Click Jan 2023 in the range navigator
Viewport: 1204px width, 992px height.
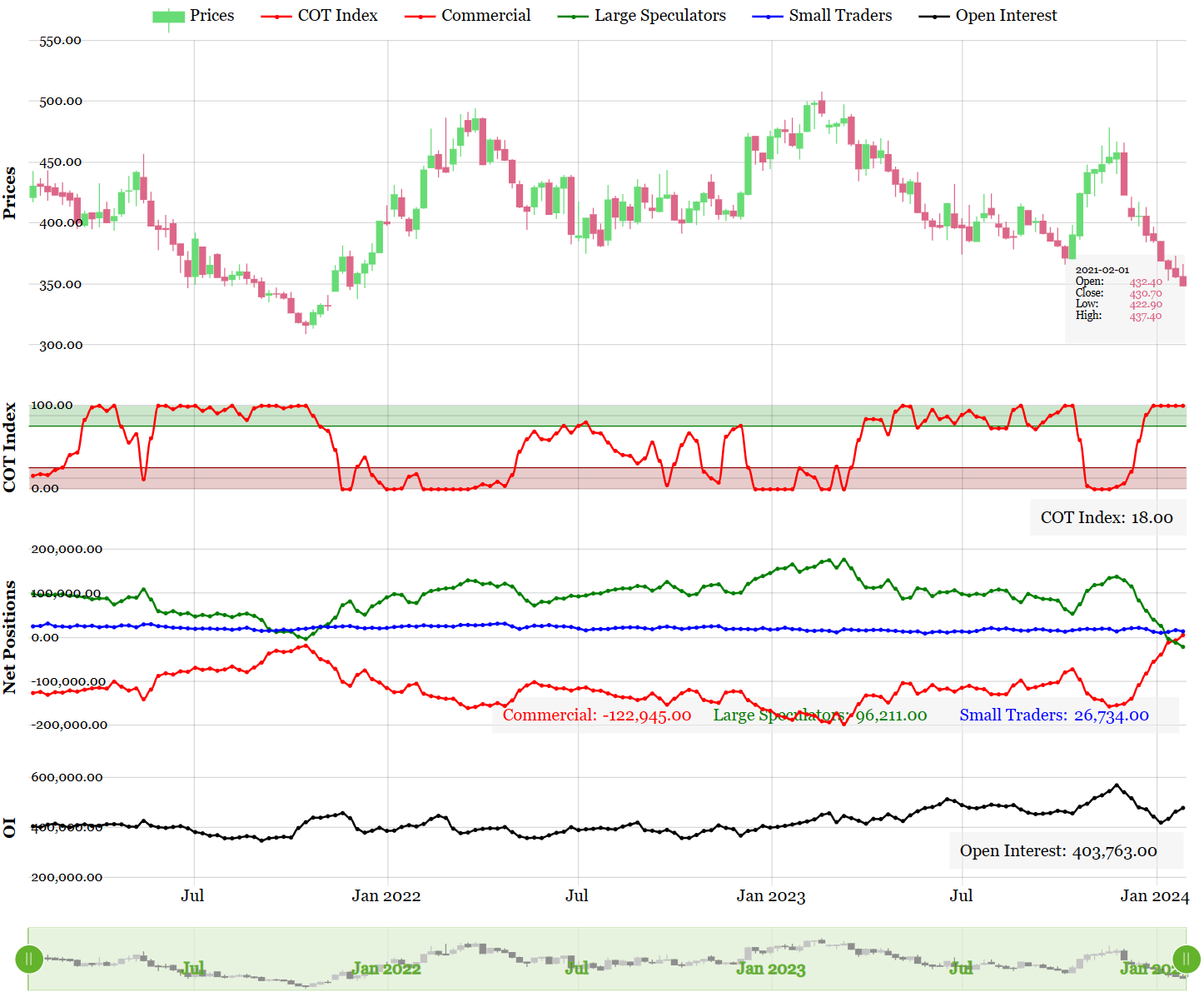point(770,968)
